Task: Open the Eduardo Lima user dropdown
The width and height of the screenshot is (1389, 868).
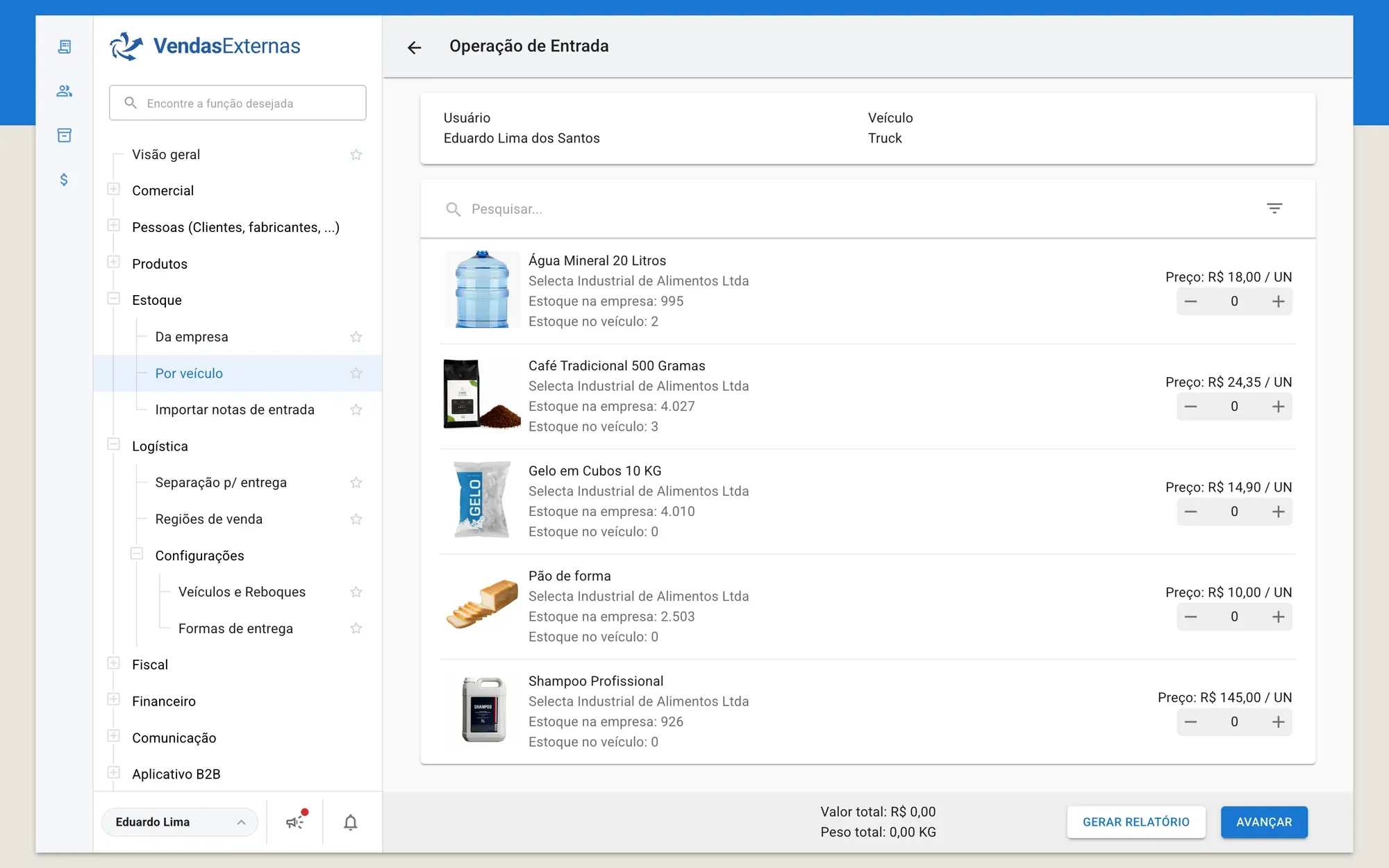Action: (180, 822)
